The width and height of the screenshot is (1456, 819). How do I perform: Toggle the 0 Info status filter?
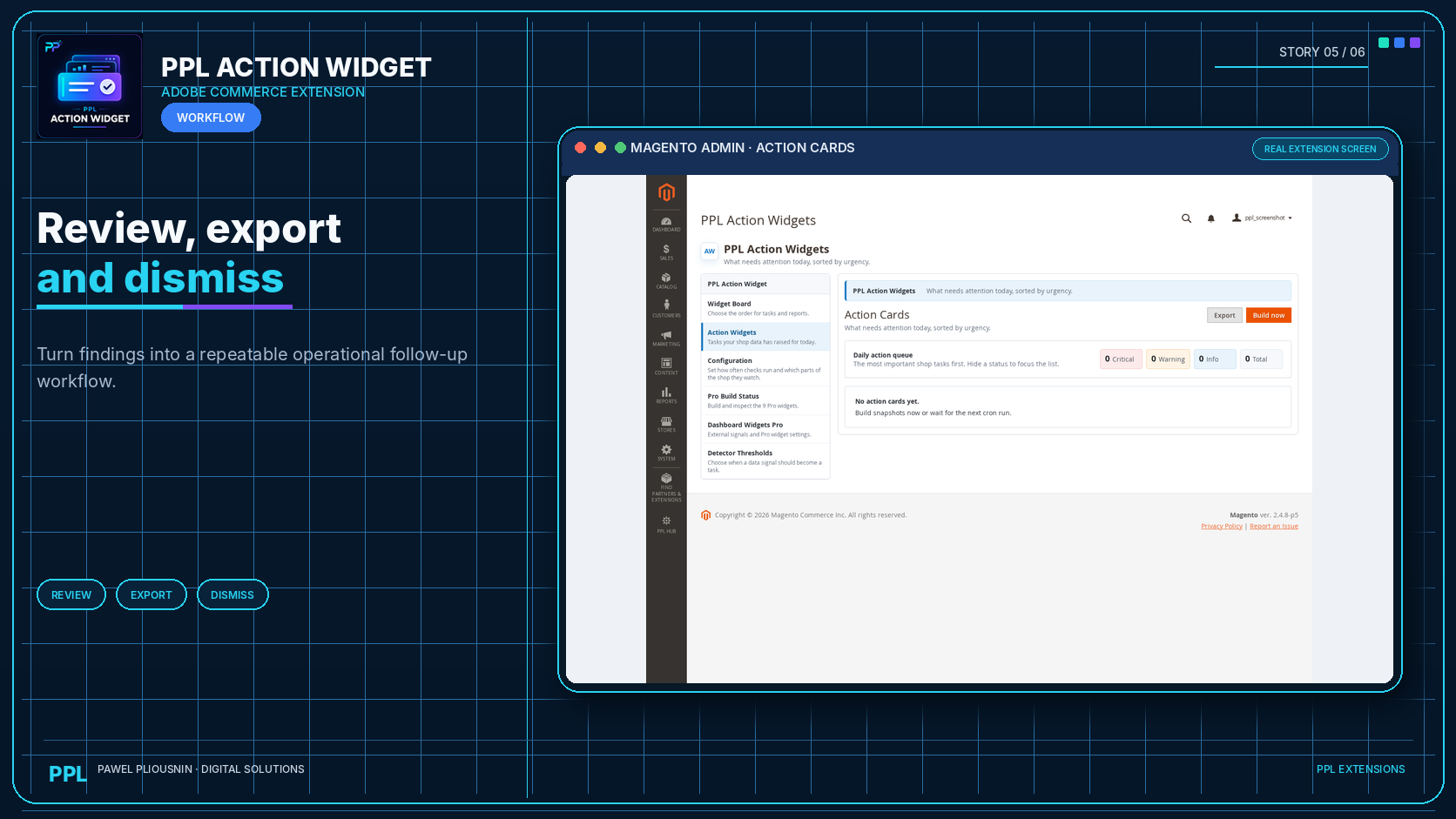tap(1215, 359)
